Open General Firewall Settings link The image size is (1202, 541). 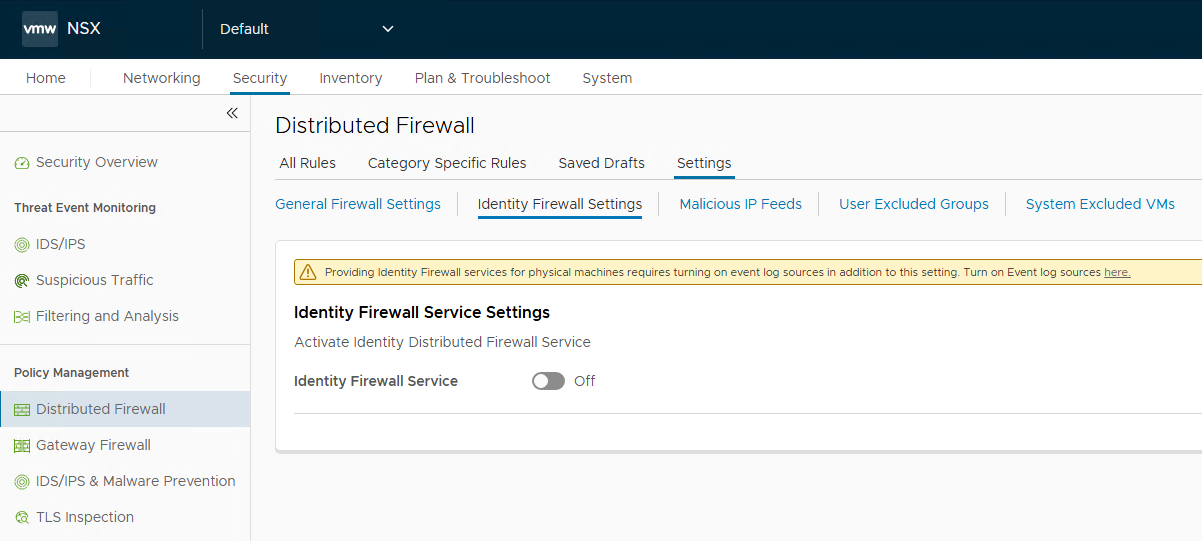tap(358, 204)
